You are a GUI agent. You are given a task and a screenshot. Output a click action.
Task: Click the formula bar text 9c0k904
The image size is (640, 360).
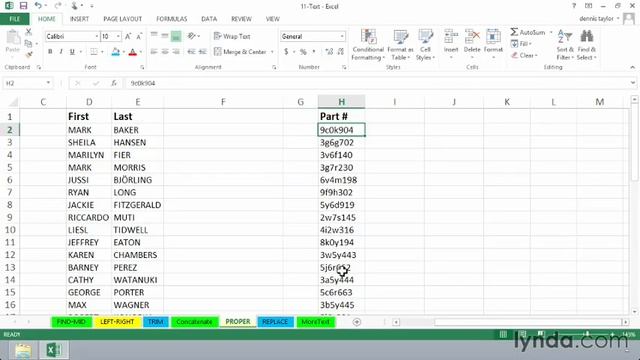pyautogui.click(x=143, y=83)
